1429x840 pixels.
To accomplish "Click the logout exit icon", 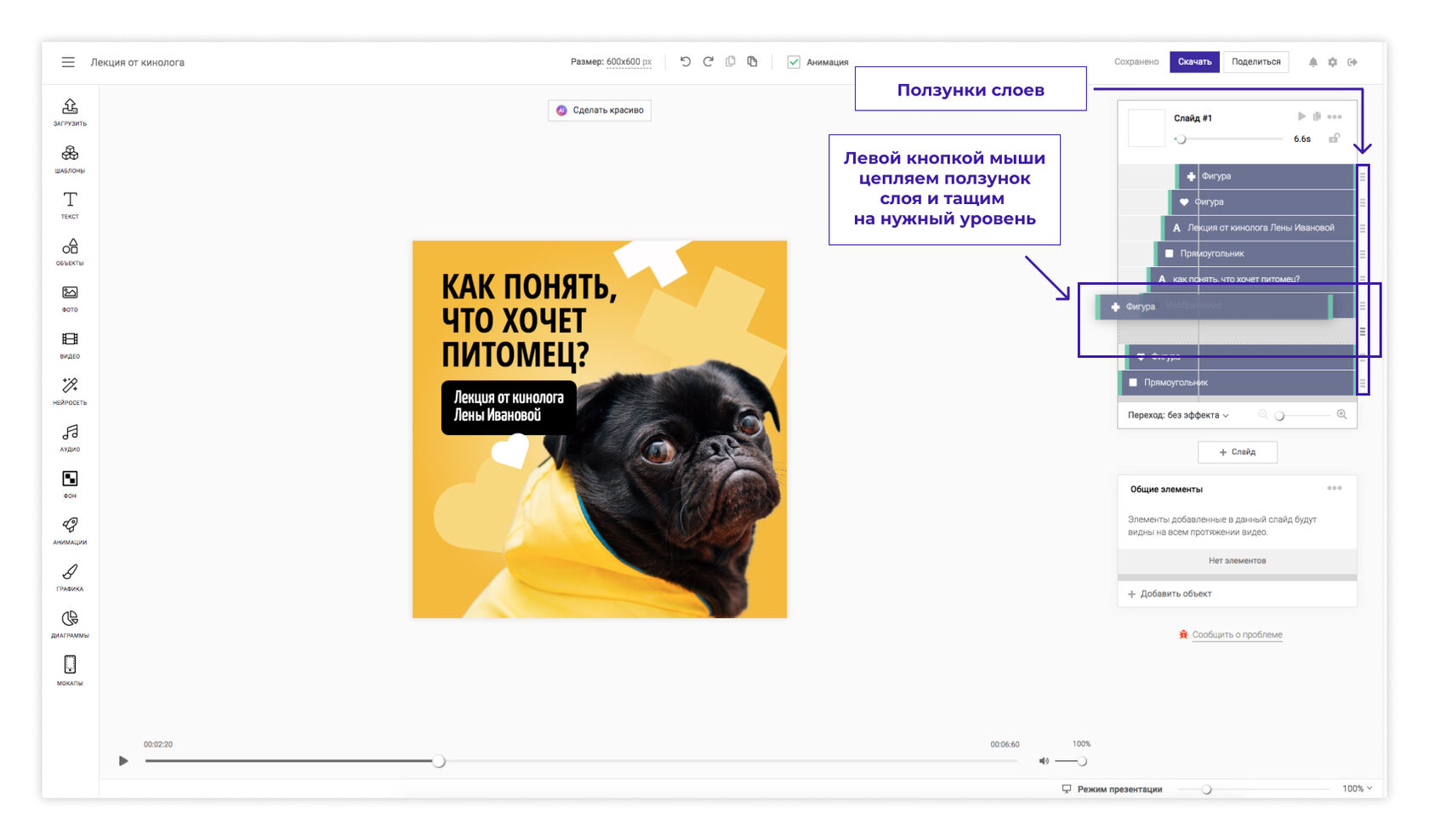I will tap(1352, 62).
